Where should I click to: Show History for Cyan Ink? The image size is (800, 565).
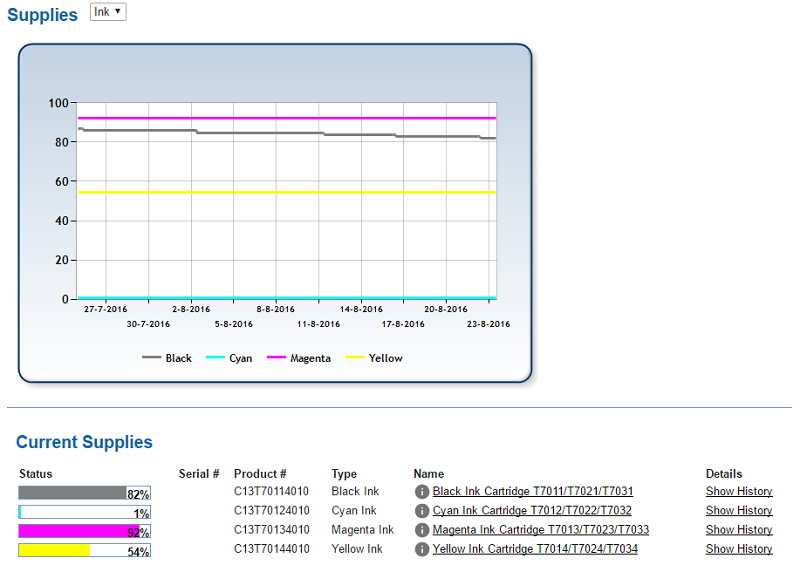pyautogui.click(x=738, y=511)
